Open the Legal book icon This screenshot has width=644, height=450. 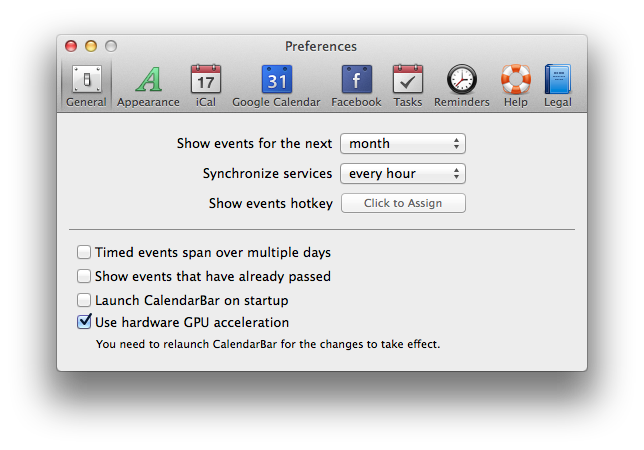(558, 79)
